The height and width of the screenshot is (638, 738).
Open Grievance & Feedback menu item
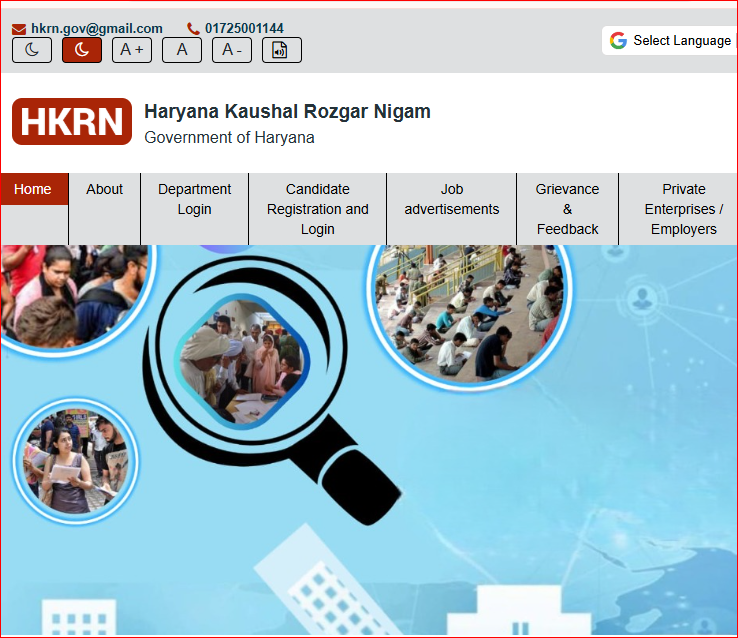[x=568, y=209]
